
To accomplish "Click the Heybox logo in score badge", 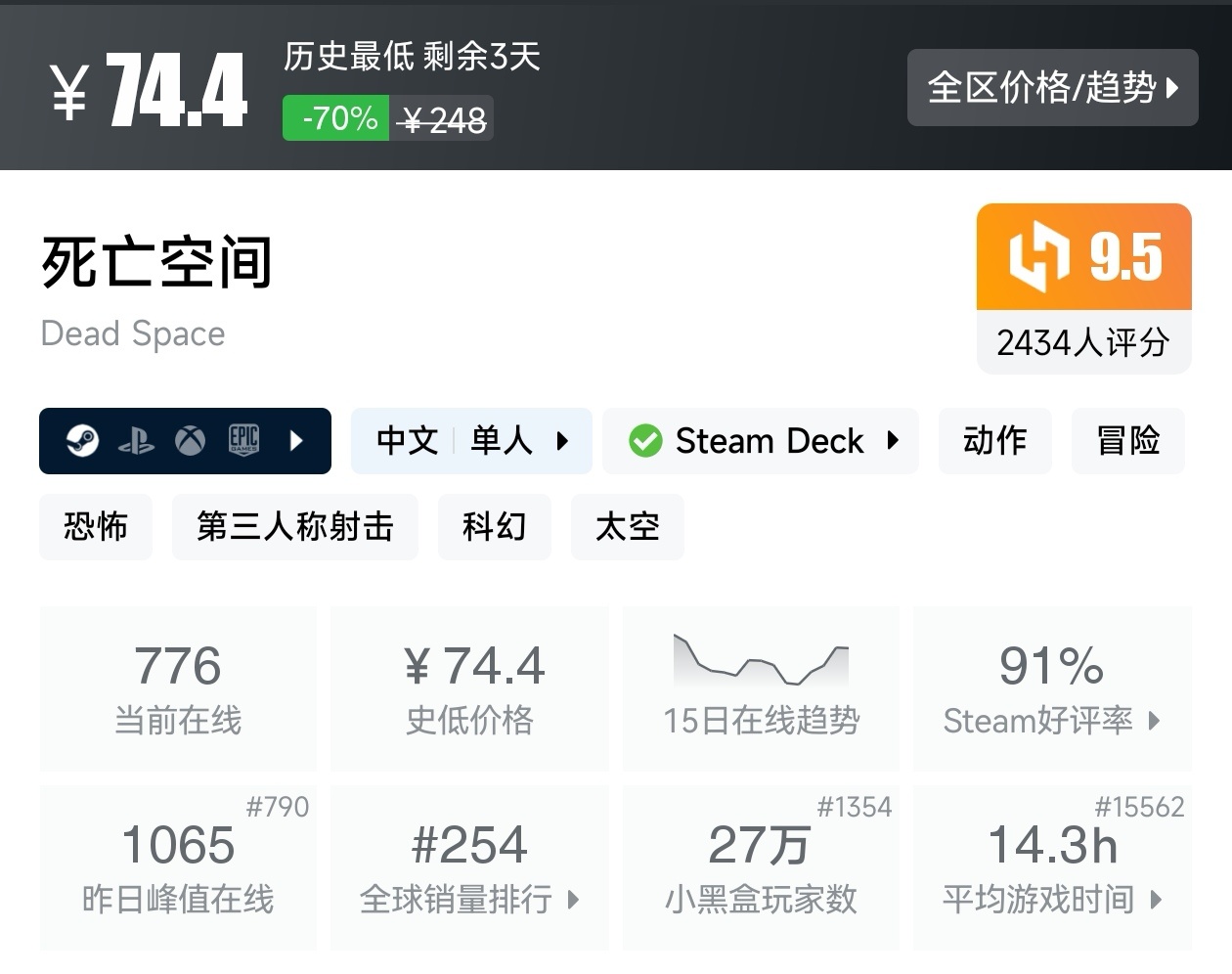I will coord(1038,257).
